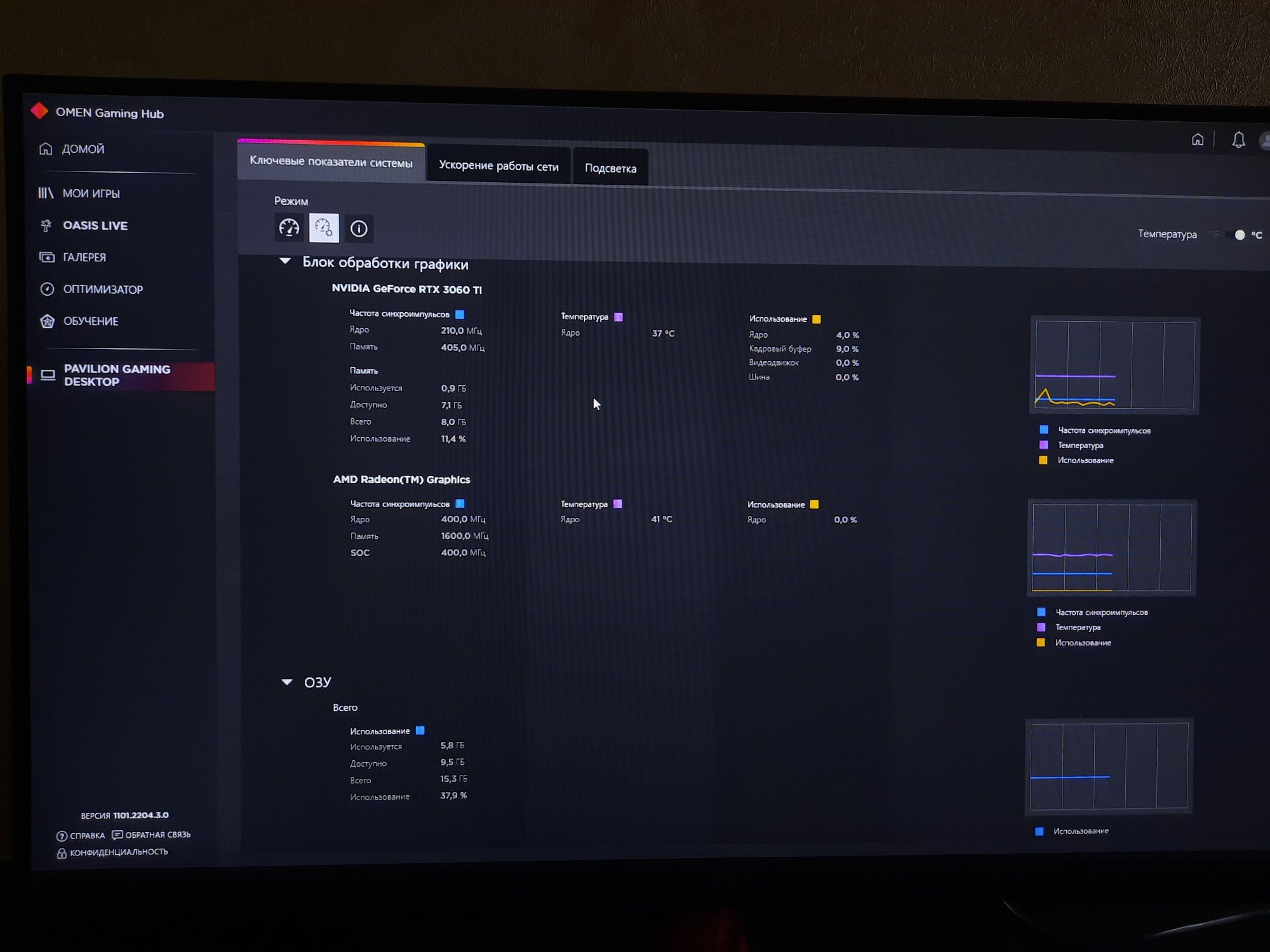Viewport: 1270px width, 952px height.
Task: Switch to Ускорение работы сети tab
Action: (x=498, y=166)
